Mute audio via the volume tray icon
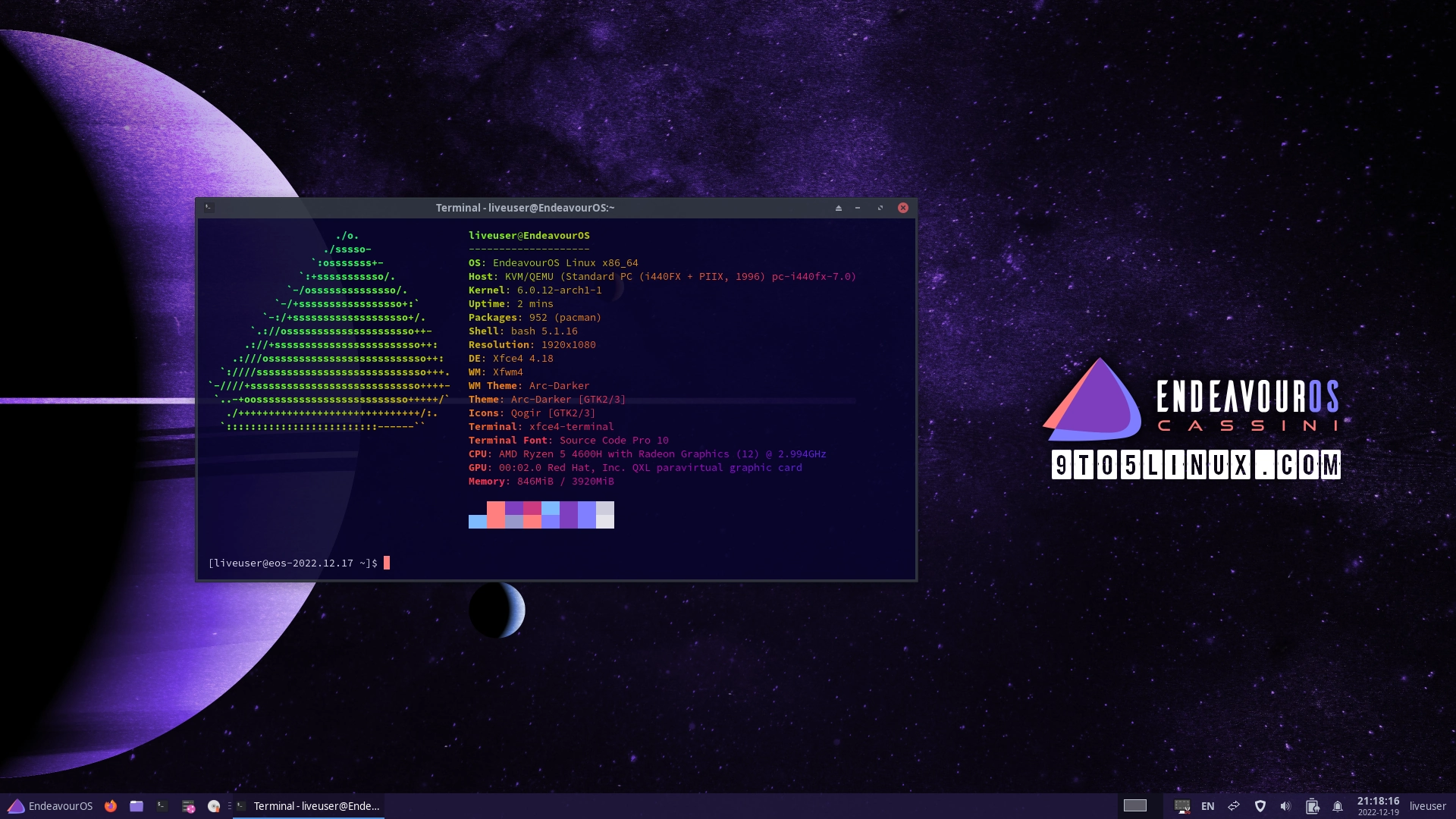This screenshot has height=819, width=1456. tap(1286, 806)
